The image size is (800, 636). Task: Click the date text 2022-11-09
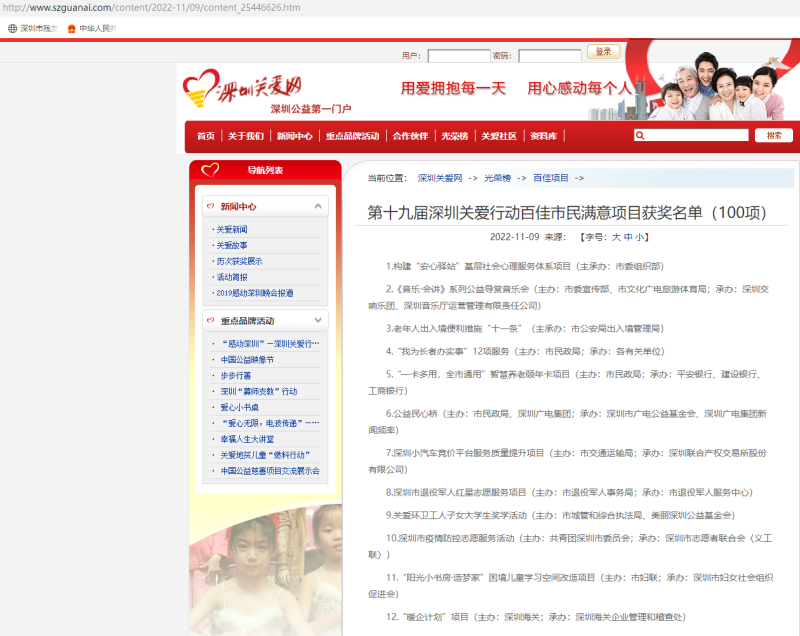(514, 237)
